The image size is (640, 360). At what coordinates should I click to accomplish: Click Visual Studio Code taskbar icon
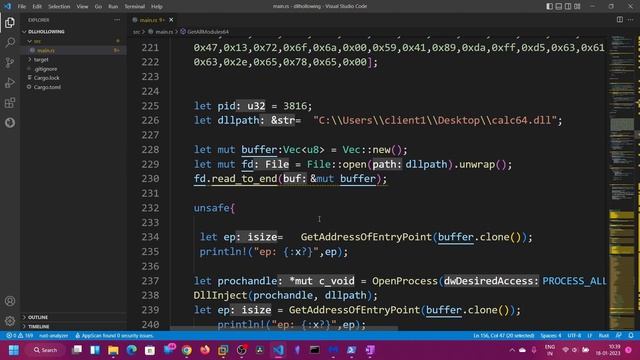278,350
